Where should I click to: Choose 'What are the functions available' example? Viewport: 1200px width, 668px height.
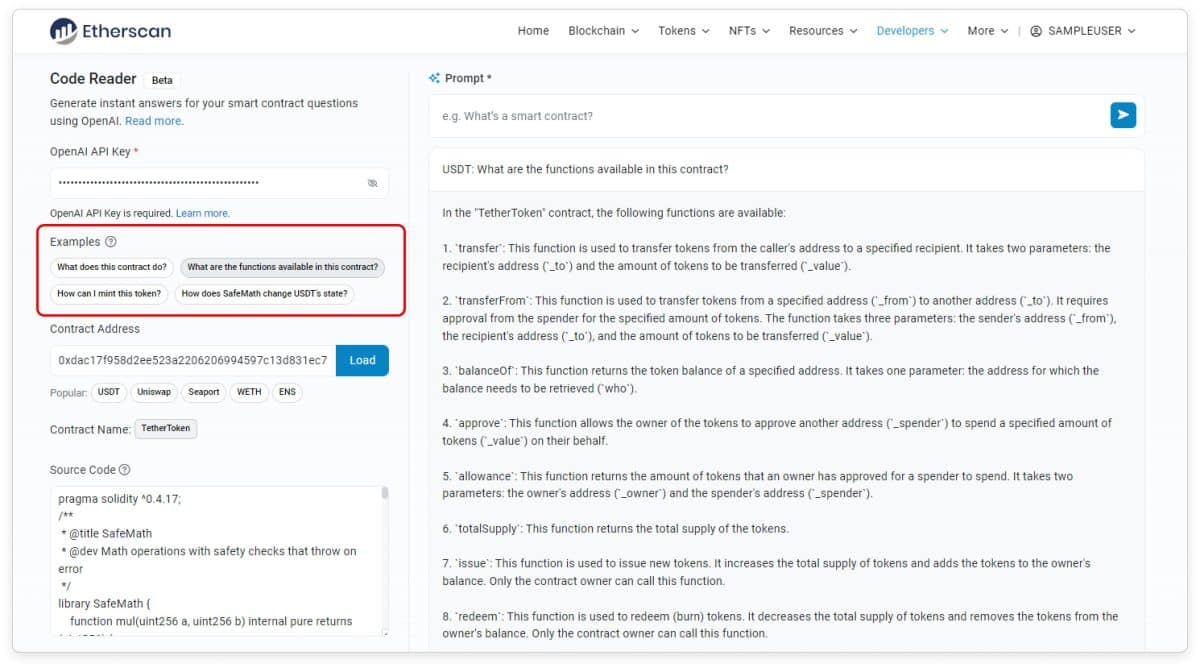coord(283,267)
